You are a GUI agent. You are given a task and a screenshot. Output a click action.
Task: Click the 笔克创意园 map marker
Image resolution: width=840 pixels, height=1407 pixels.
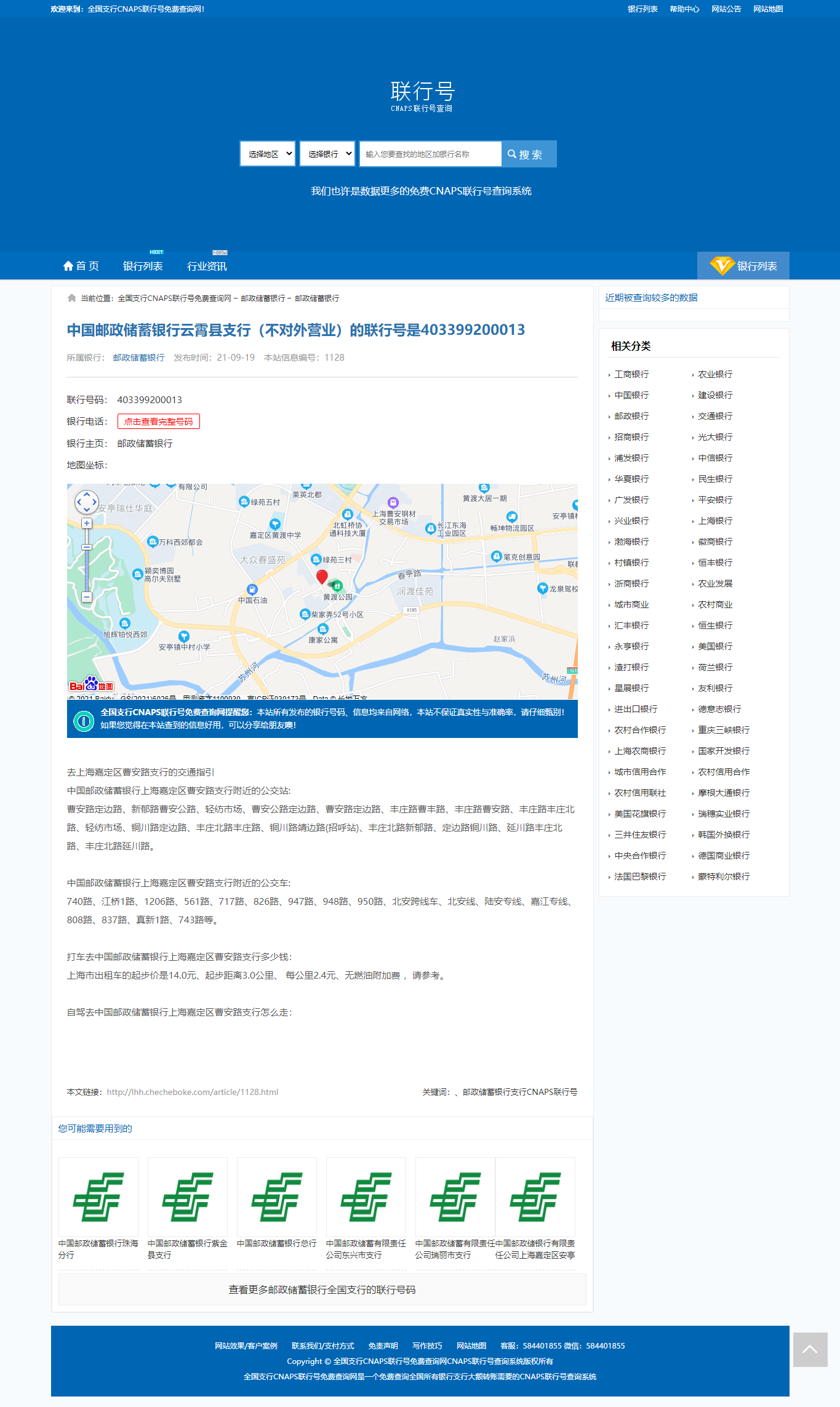coord(497,556)
